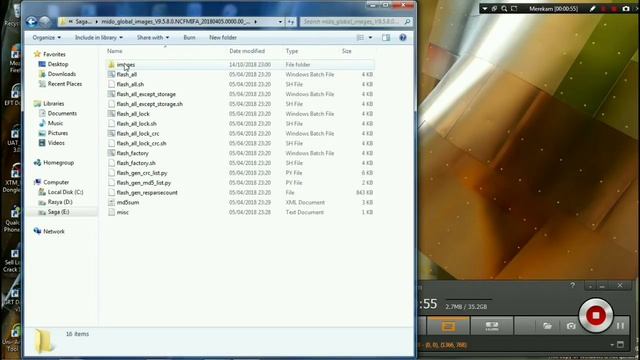The height and width of the screenshot is (360, 640).
Task: Select the flash_all_lock batch file
Action: (133, 113)
